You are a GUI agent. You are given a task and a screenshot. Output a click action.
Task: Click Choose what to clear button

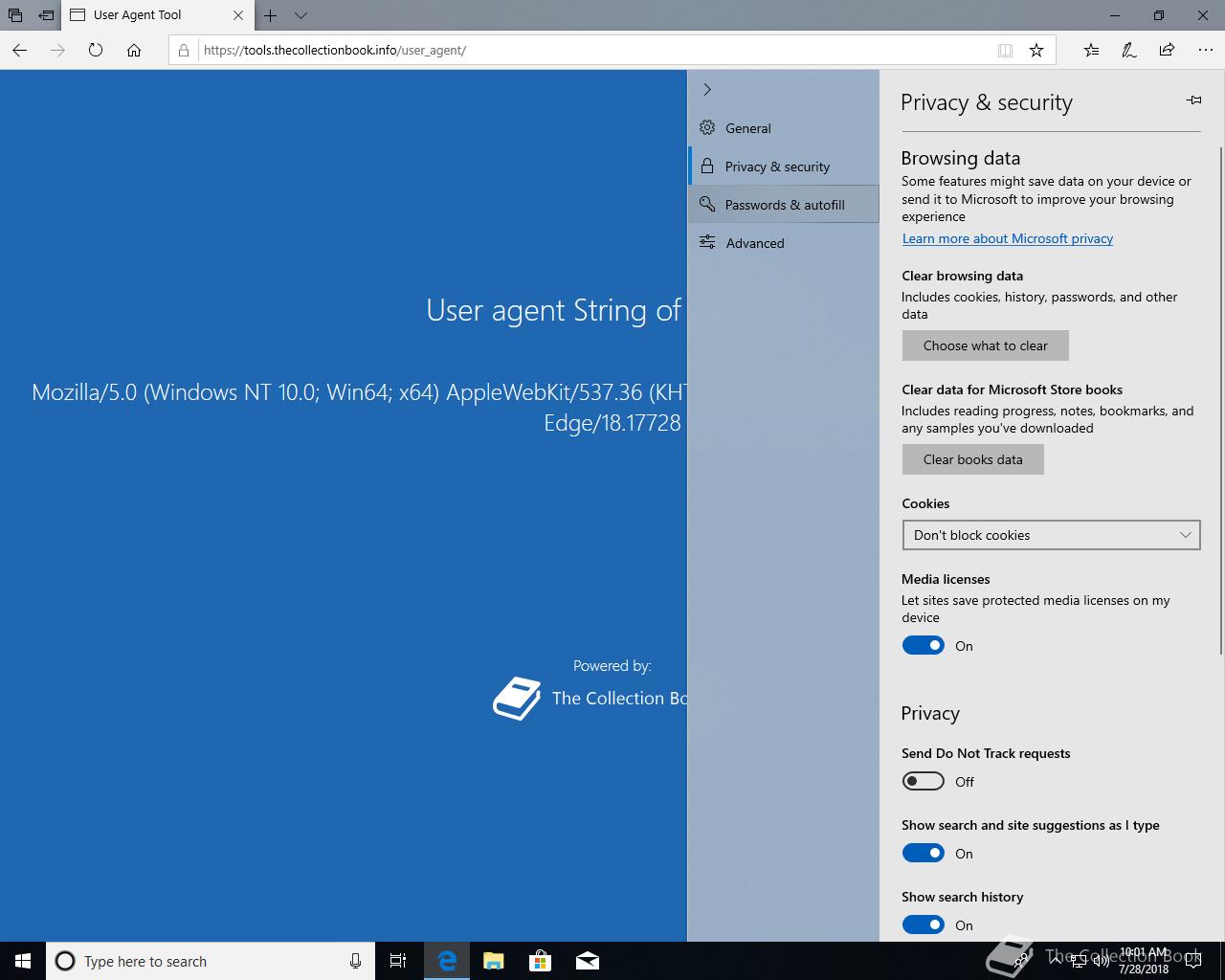coord(986,345)
